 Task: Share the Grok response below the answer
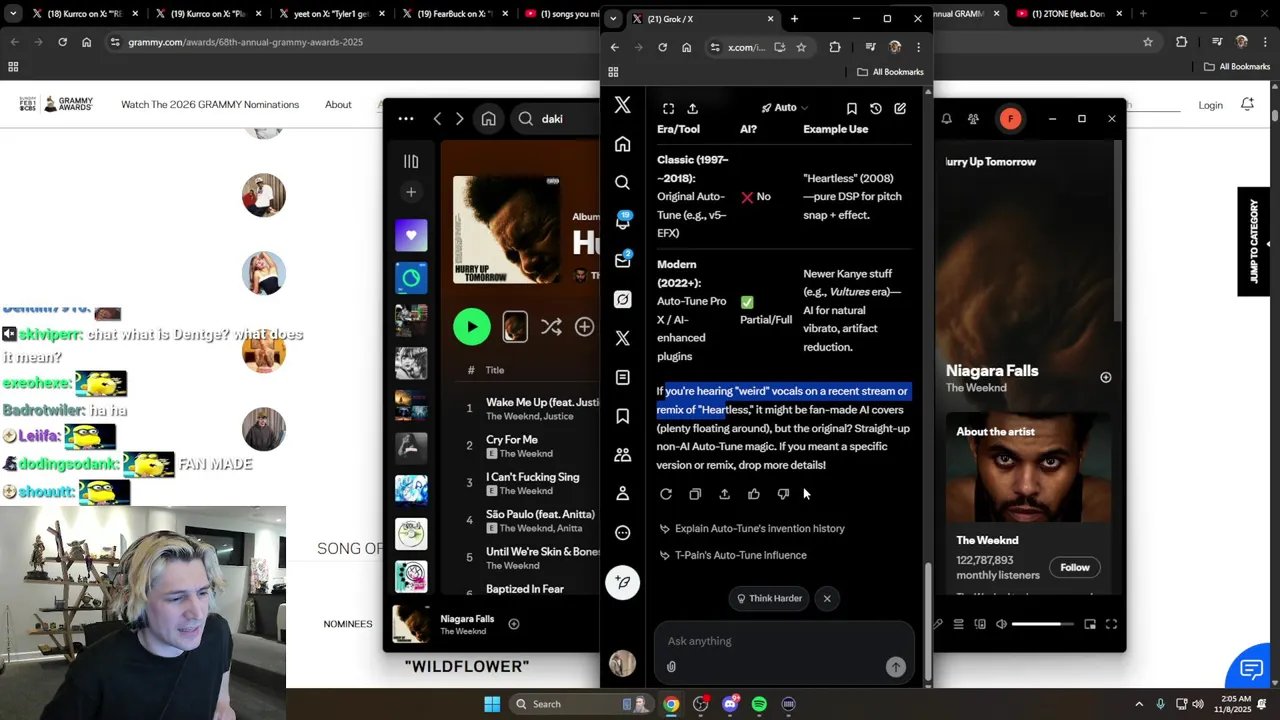click(724, 494)
